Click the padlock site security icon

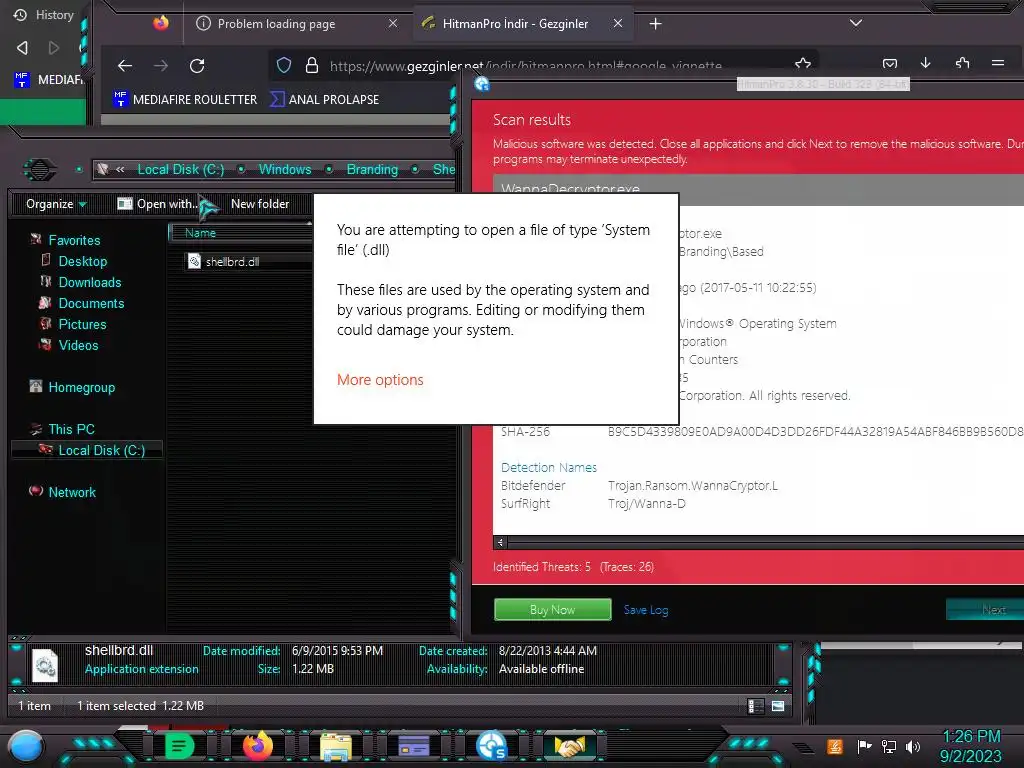point(312,65)
